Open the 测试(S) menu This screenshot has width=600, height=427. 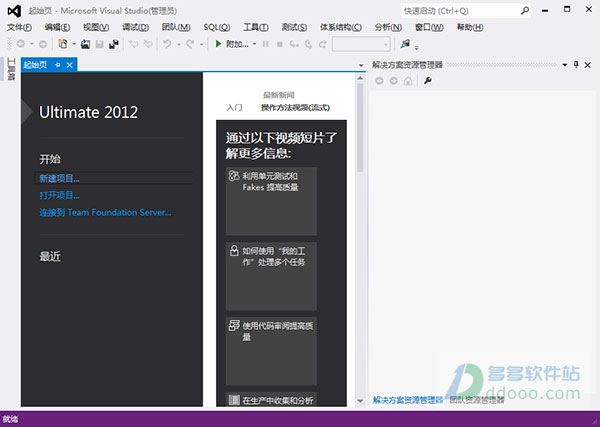click(294, 28)
